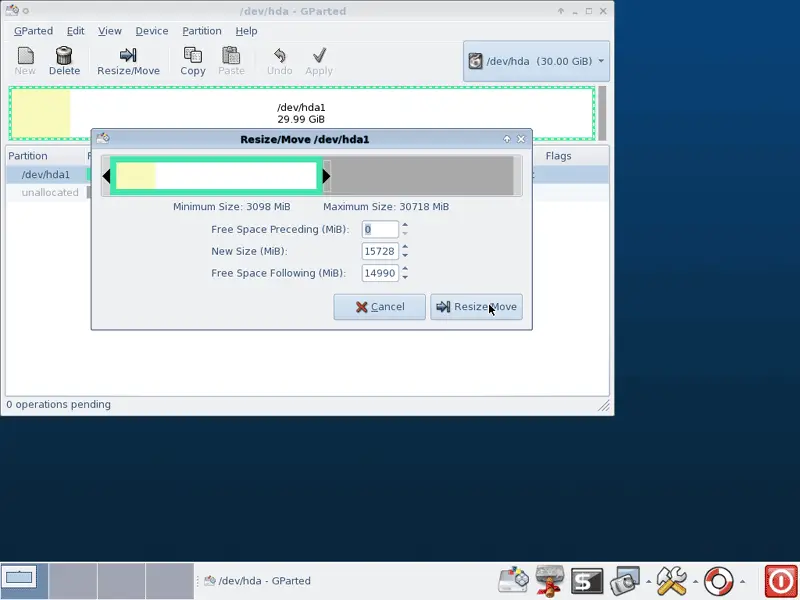Click the Free Space Following input field
This screenshot has width=800, height=600.
click(x=380, y=273)
